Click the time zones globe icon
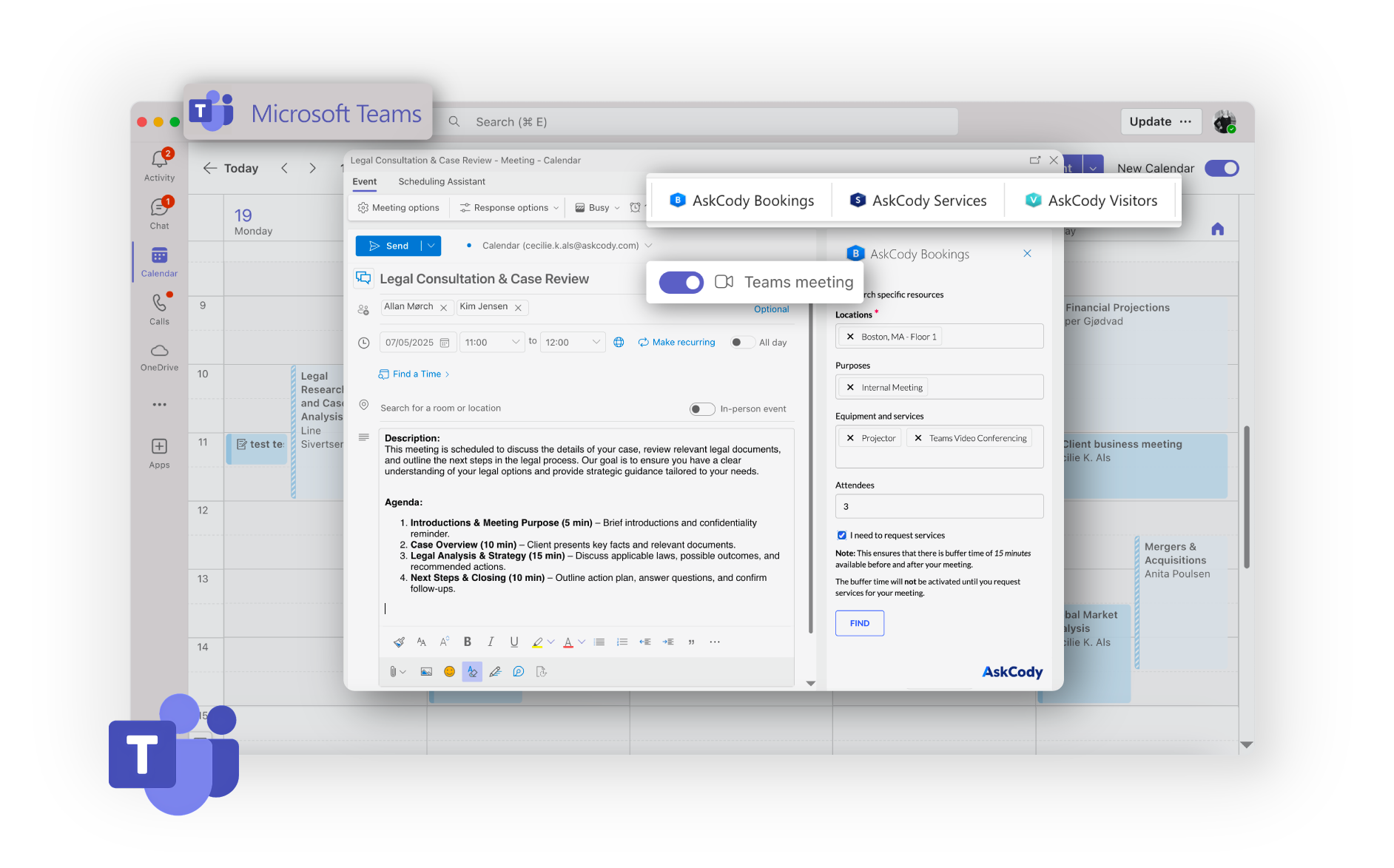1394x868 pixels. pyautogui.click(x=619, y=342)
